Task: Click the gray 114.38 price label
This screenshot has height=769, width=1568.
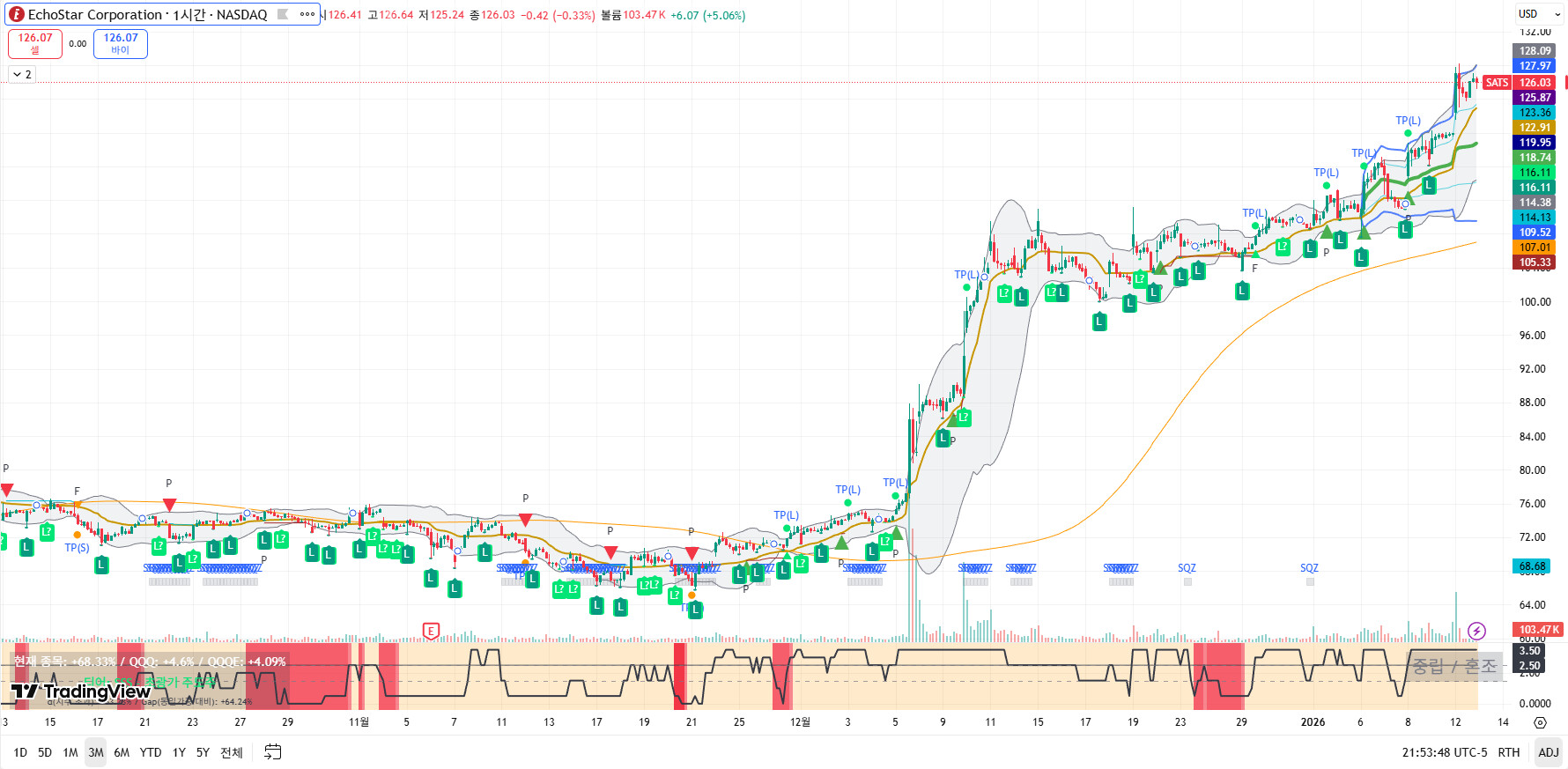Action: (x=1535, y=203)
